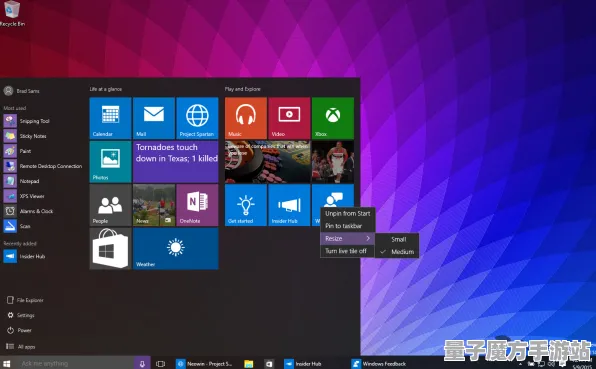This screenshot has height=369, width=596.
Task: Open Task View on the taskbar
Action: 160,364
